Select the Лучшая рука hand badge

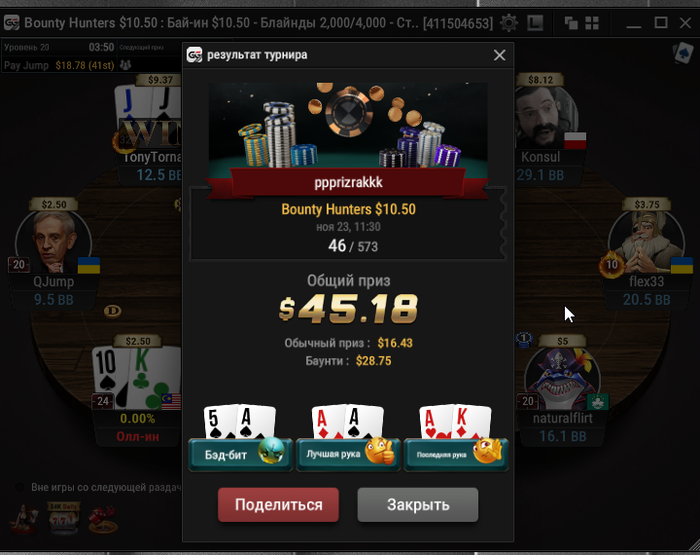[348, 455]
